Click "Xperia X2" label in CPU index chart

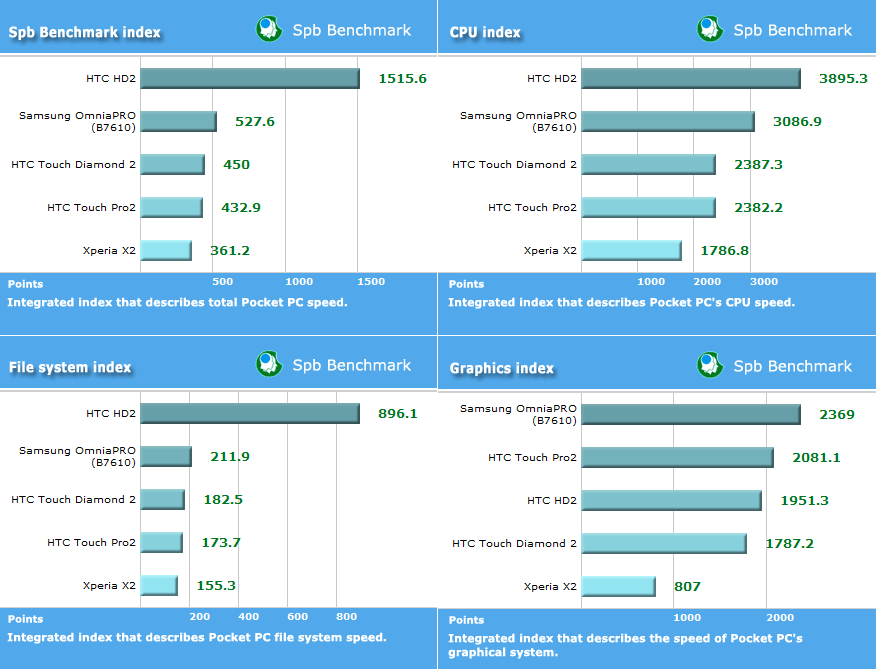click(x=550, y=251)
